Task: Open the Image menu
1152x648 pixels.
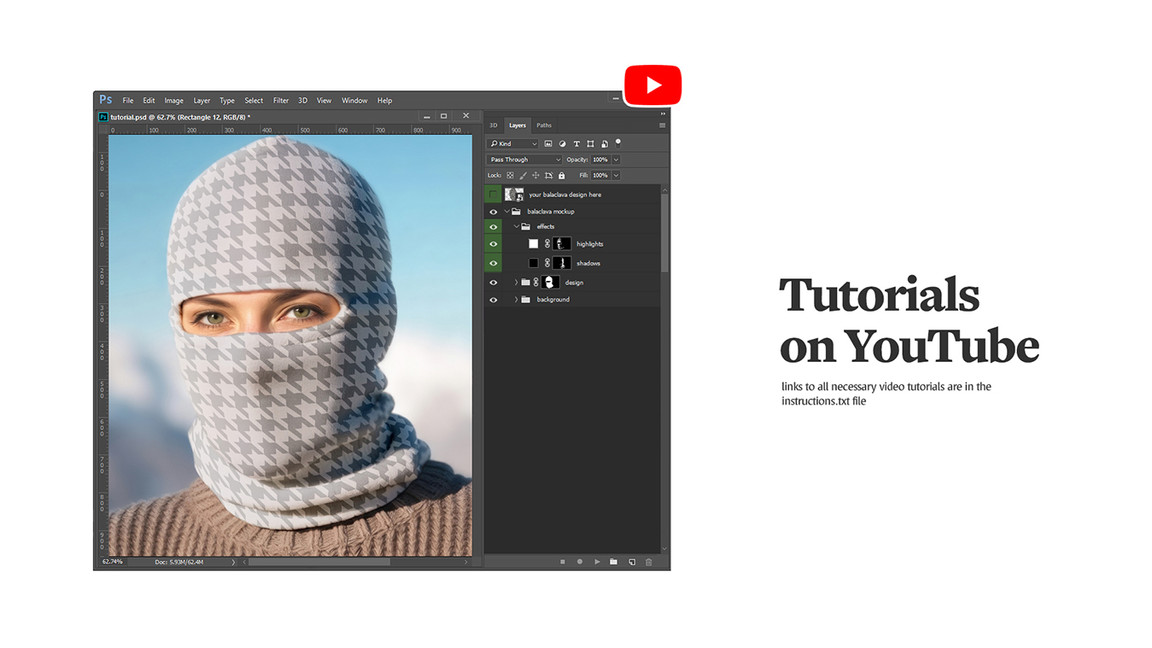Action: (x=174, y=101)
